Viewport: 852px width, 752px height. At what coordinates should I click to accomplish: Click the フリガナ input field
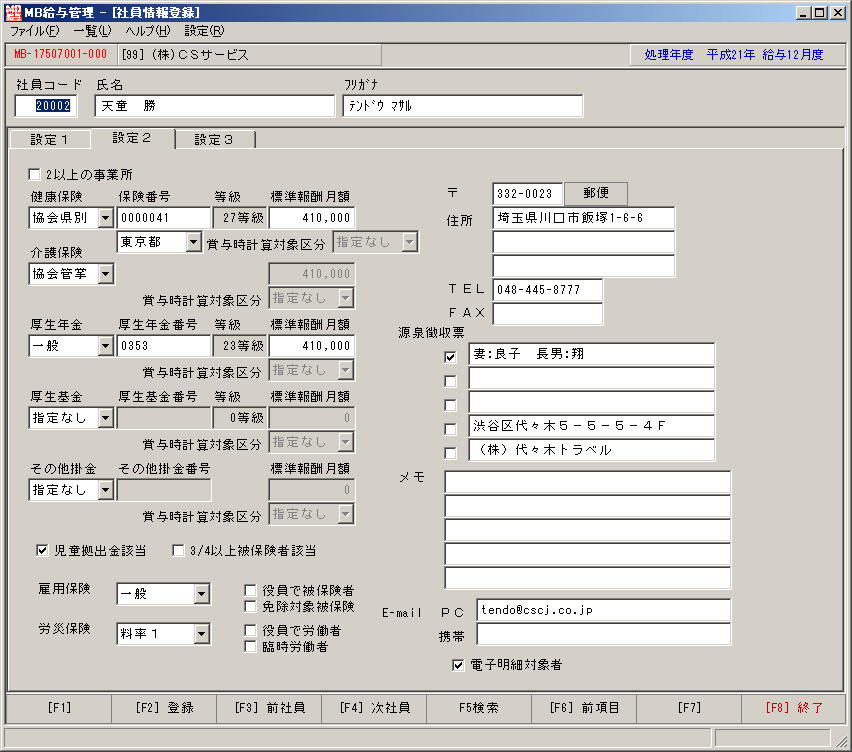pyautogui.click(x=463, y=106)
